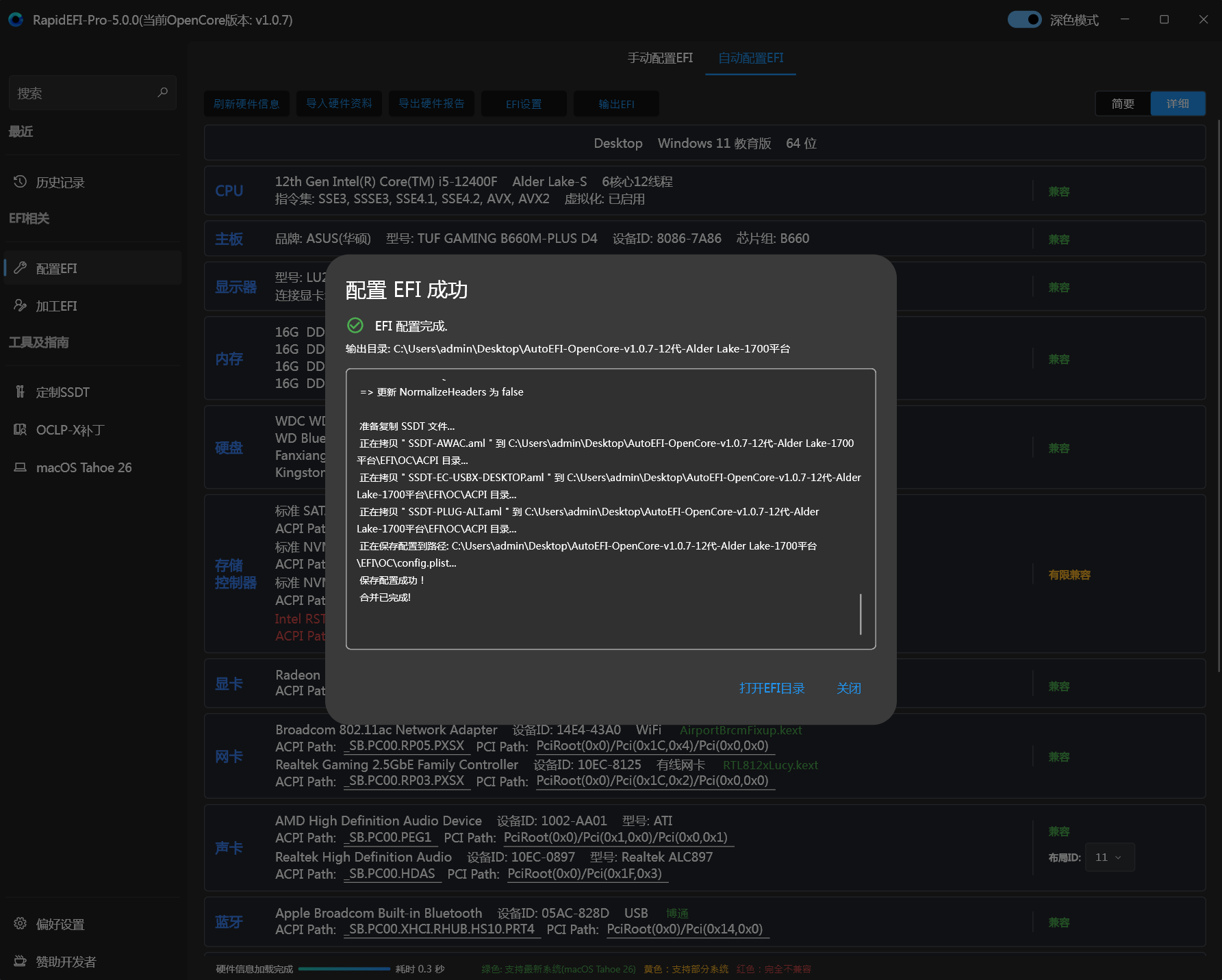Click 关闭 to close the dialog
Viewport: 1222px width, 980px height.
tap(849, 688)
